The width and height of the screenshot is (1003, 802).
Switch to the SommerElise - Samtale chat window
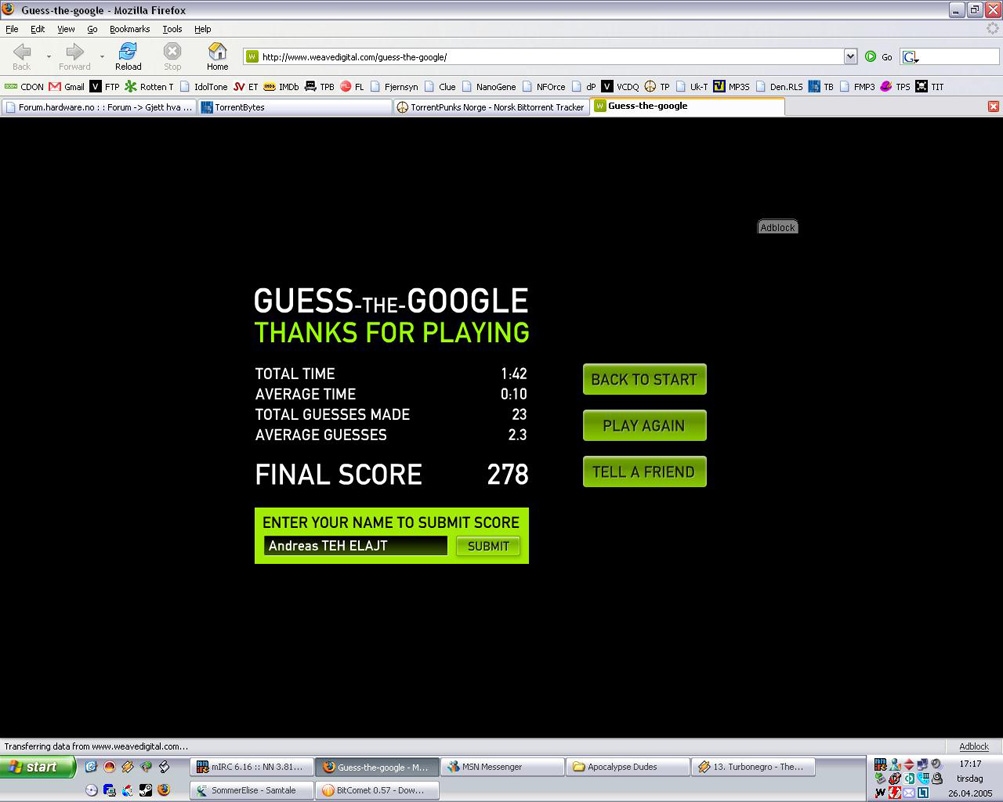(x=253, y=790)
